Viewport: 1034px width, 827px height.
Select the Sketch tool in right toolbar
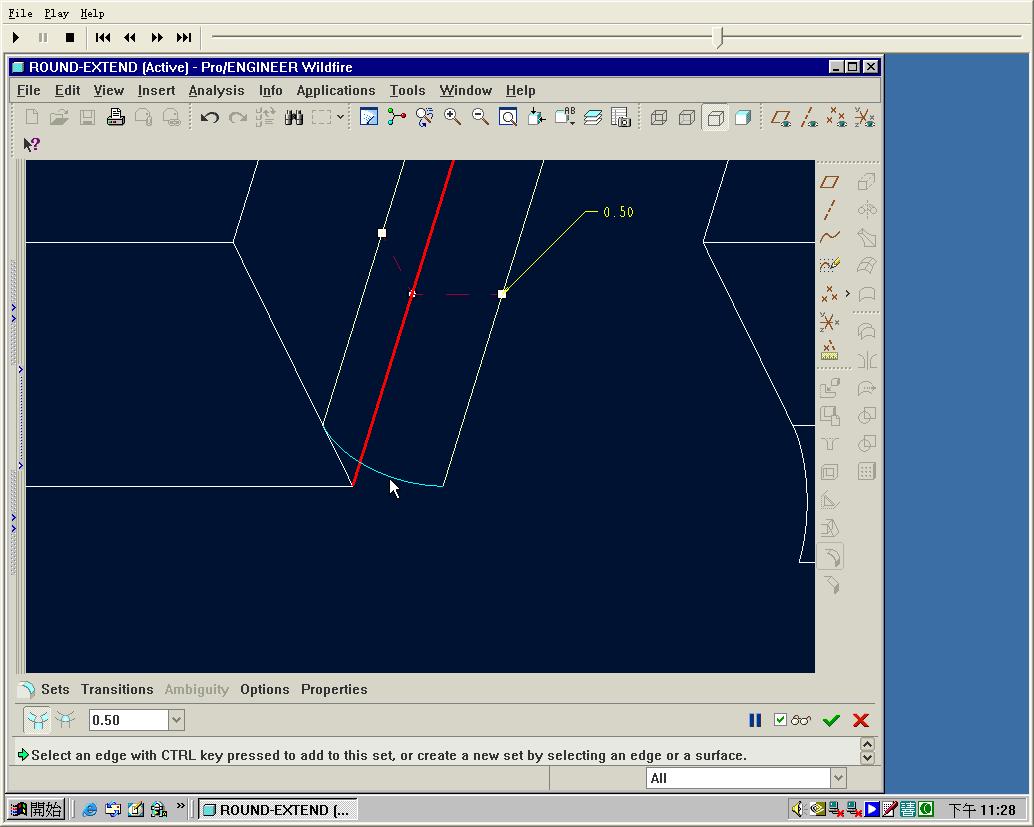(830, 265)
